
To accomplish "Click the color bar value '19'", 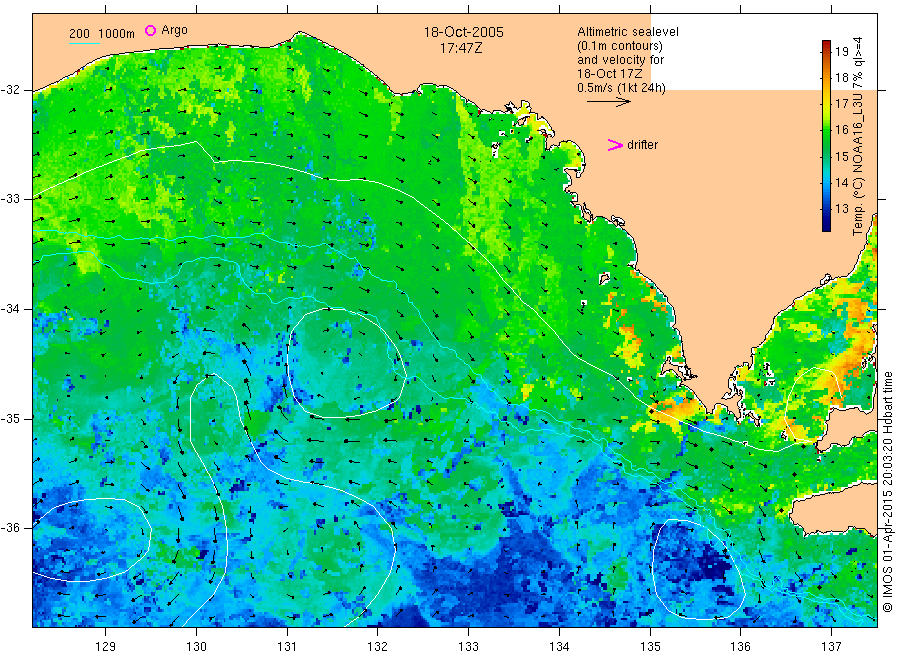I will click(x=841, y=52).
